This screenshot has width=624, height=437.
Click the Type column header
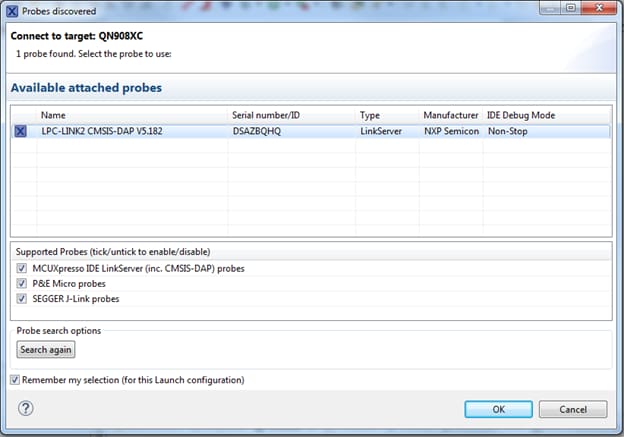(370, 115)
